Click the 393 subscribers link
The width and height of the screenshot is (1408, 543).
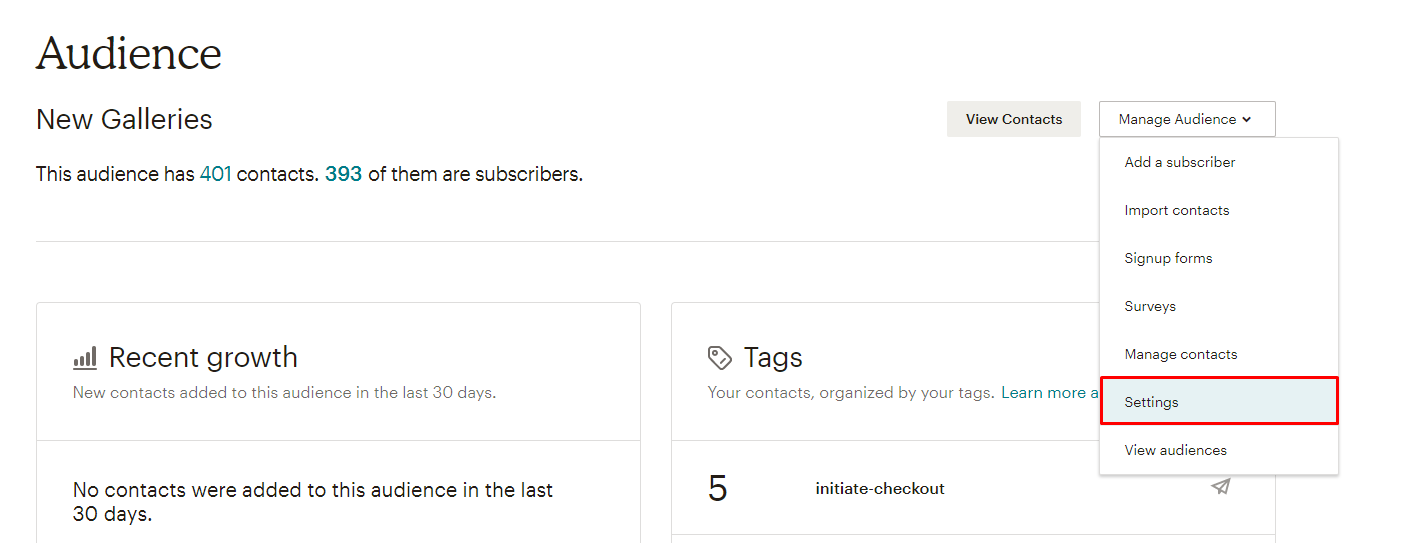(343, 174)
